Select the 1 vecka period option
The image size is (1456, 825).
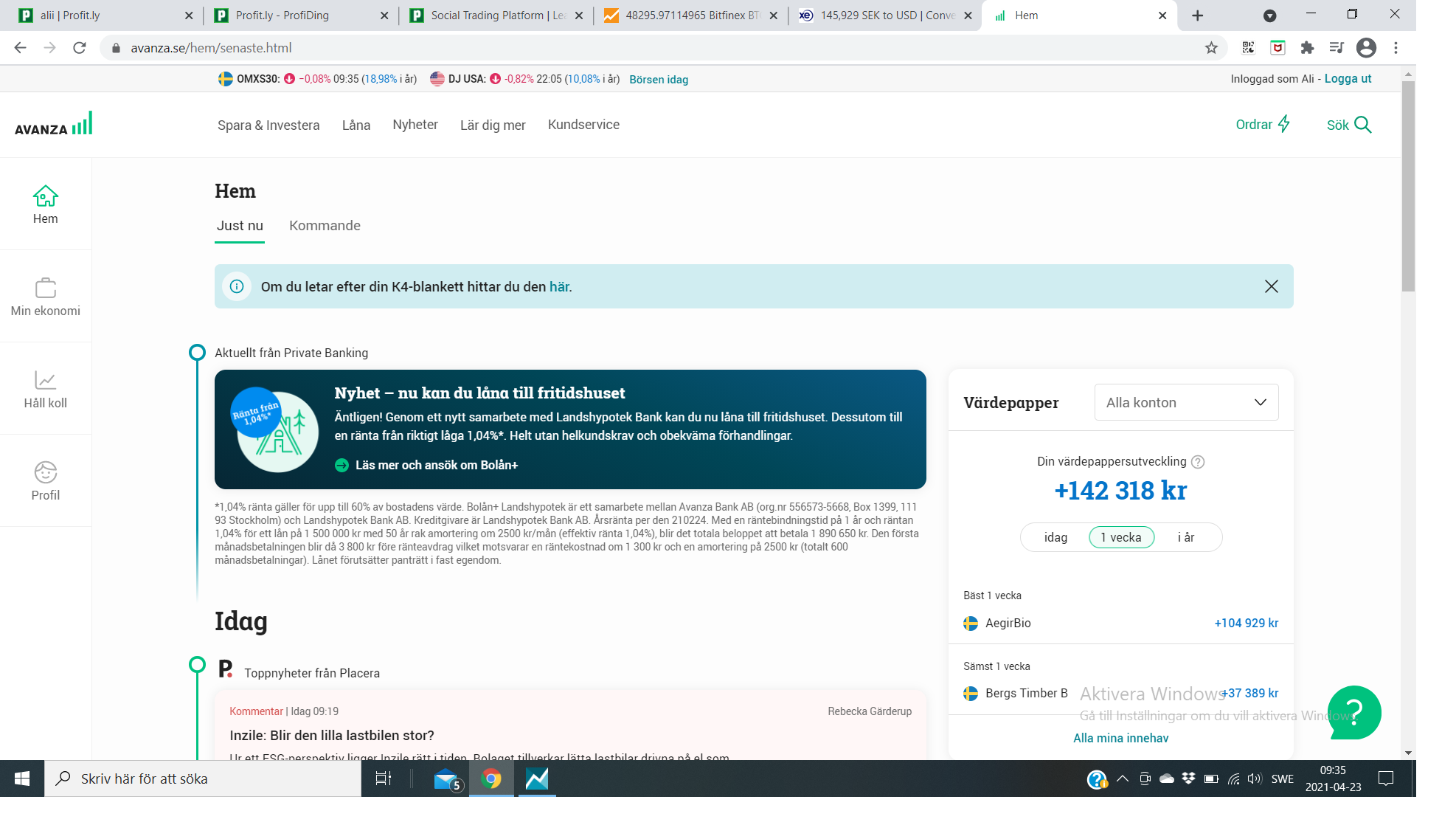point(1120,537)
